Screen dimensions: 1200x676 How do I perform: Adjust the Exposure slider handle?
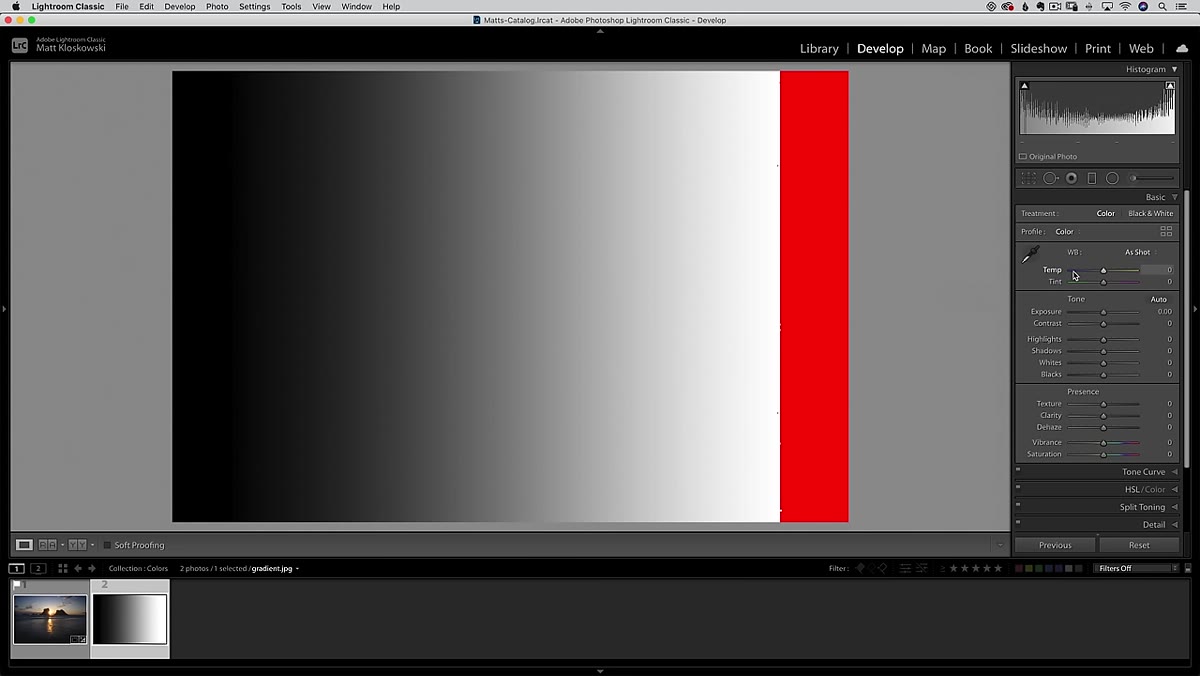[x=1104, y=312]
